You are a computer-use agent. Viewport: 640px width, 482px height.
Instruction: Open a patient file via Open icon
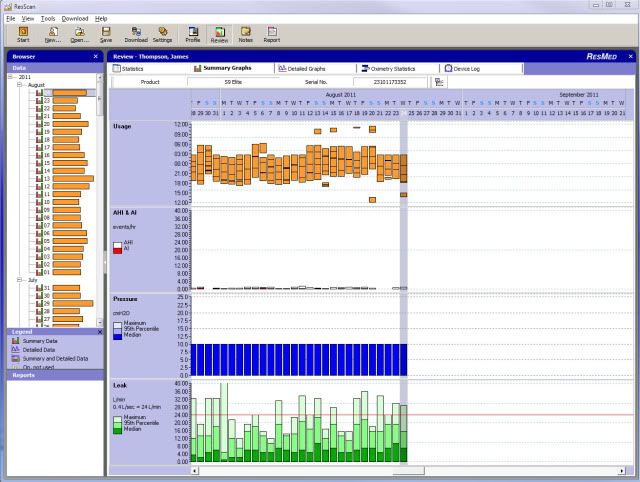coord(80,35)
